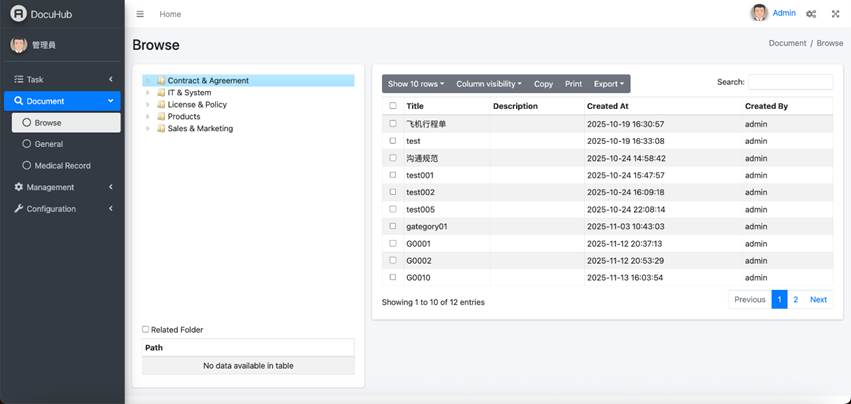Click page 1 pagination button

(779, 299)
